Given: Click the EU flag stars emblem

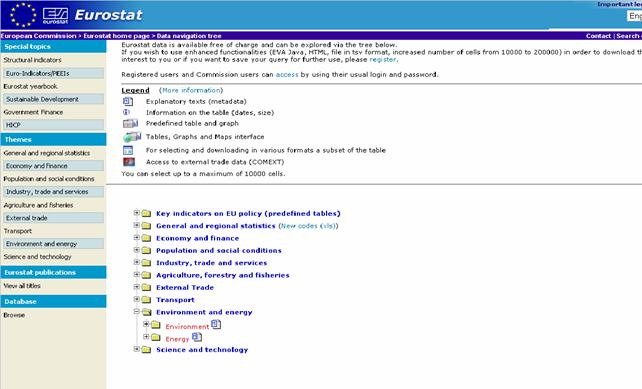Looking at the screenshot, I should [23, 15].
